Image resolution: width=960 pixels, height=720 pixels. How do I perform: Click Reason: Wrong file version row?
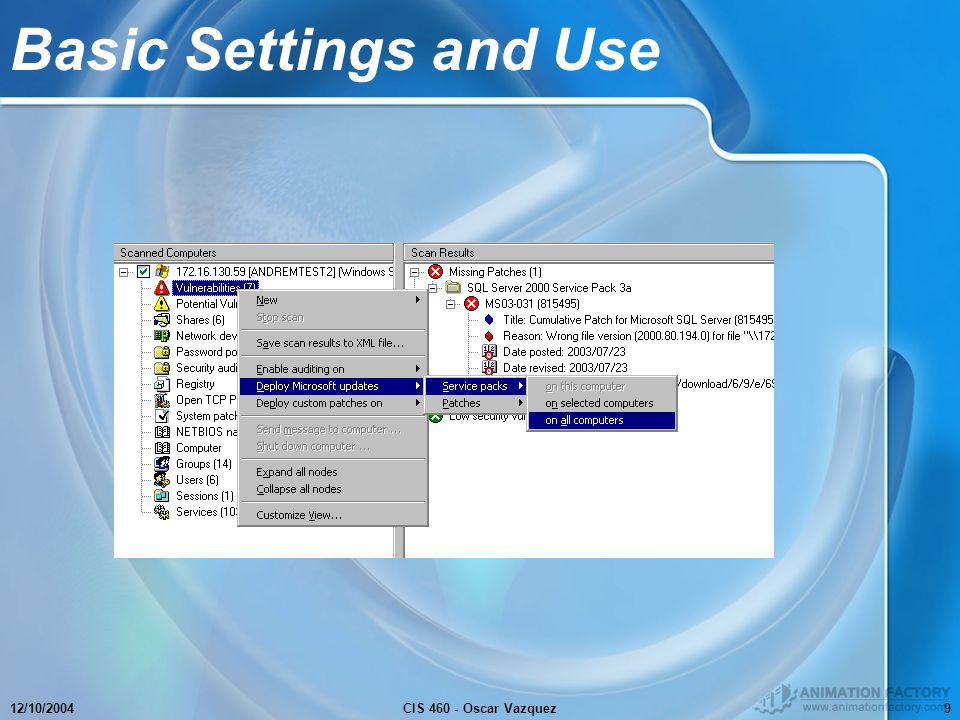638,336
